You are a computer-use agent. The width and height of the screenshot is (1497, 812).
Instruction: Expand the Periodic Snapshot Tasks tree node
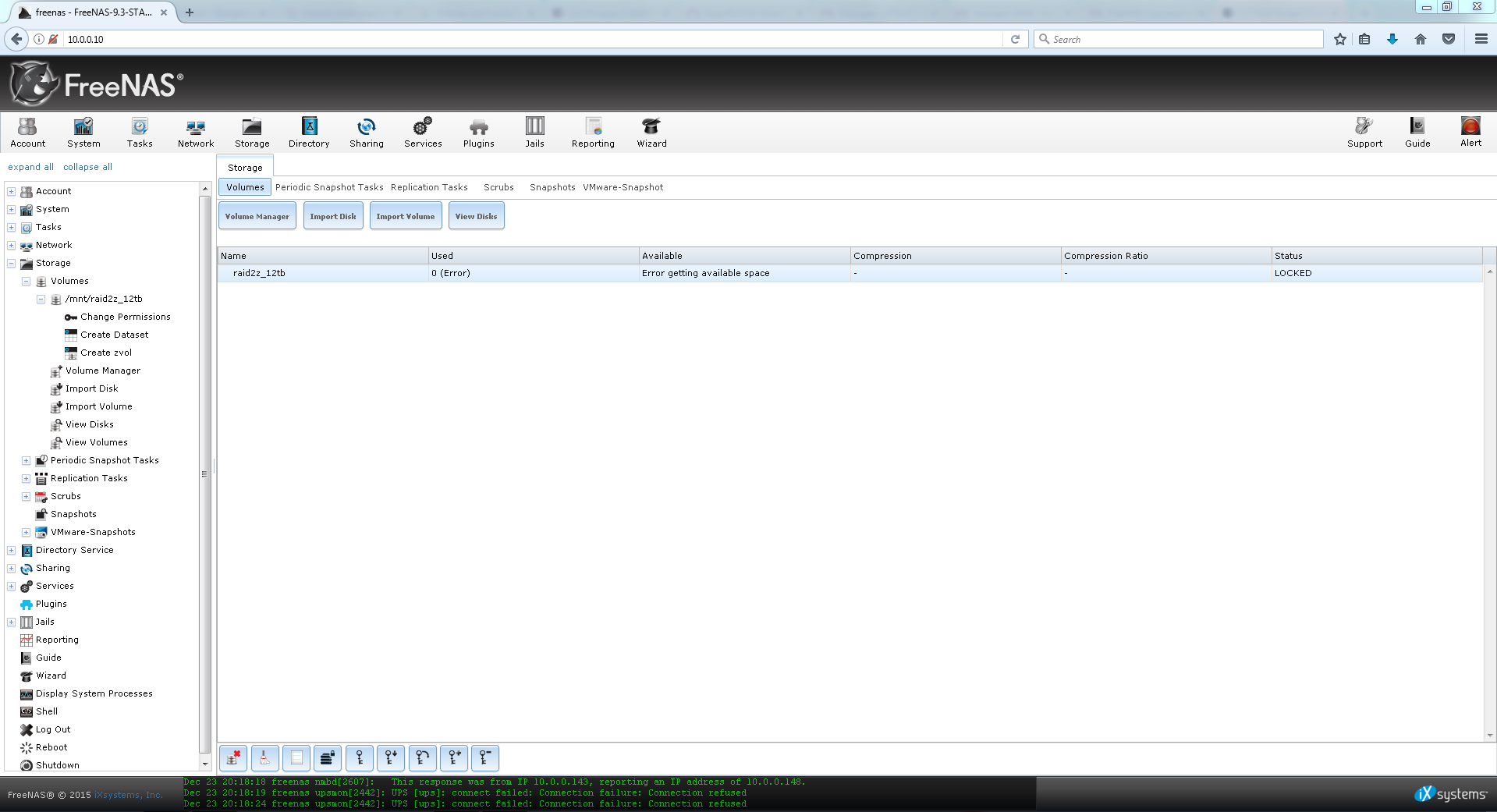pos(26,460)
